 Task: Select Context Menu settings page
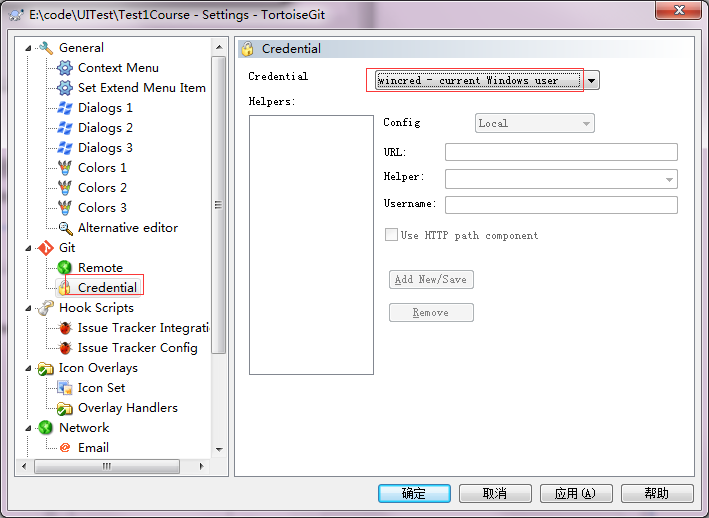[118, 68]
